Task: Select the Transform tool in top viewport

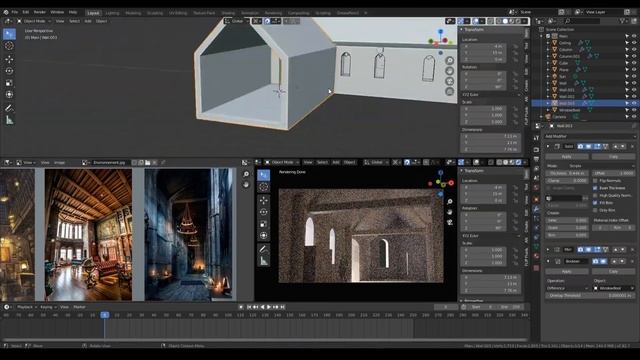Action: point(9,95)
